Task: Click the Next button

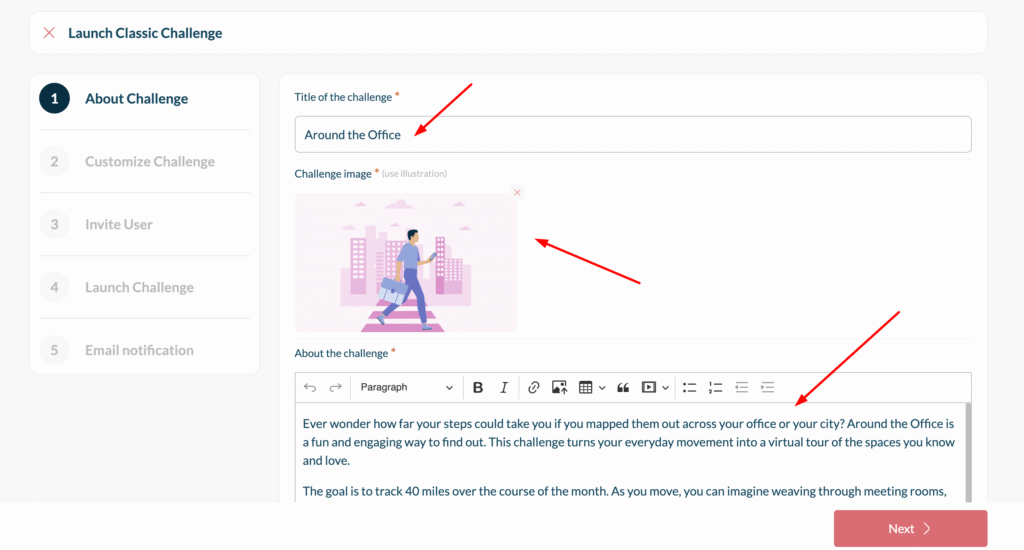Action: click(x=910, y=528)
